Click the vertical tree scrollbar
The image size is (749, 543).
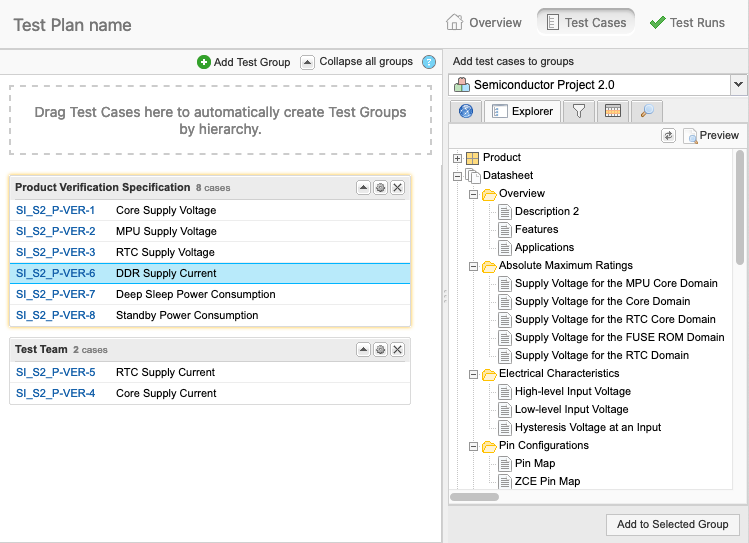click(740, 207)
